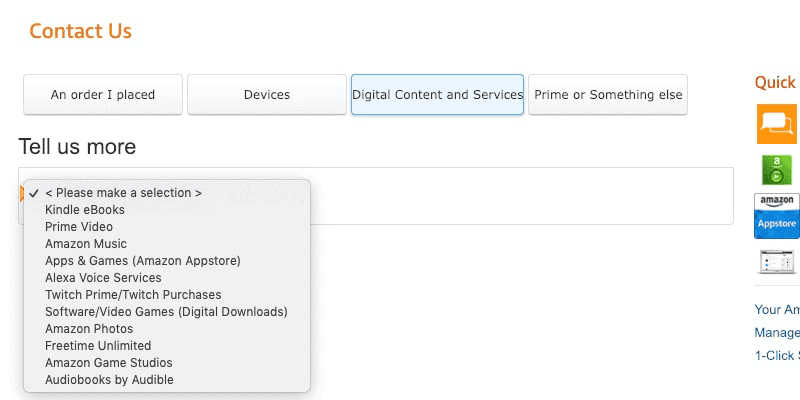
Task: Select Amazon Music option
Action: click(167, 244)
